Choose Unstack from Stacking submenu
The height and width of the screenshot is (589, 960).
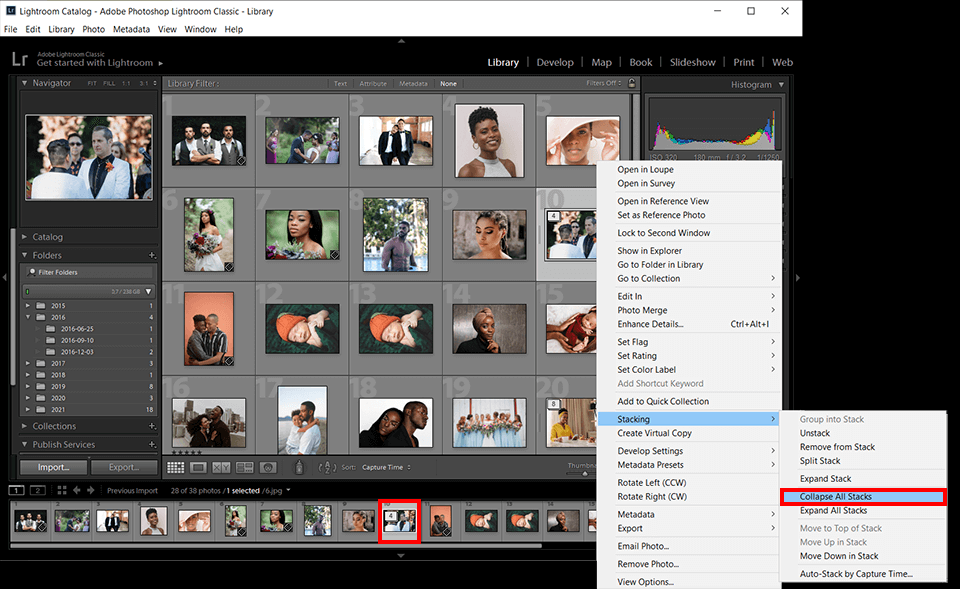pos(814,433)
